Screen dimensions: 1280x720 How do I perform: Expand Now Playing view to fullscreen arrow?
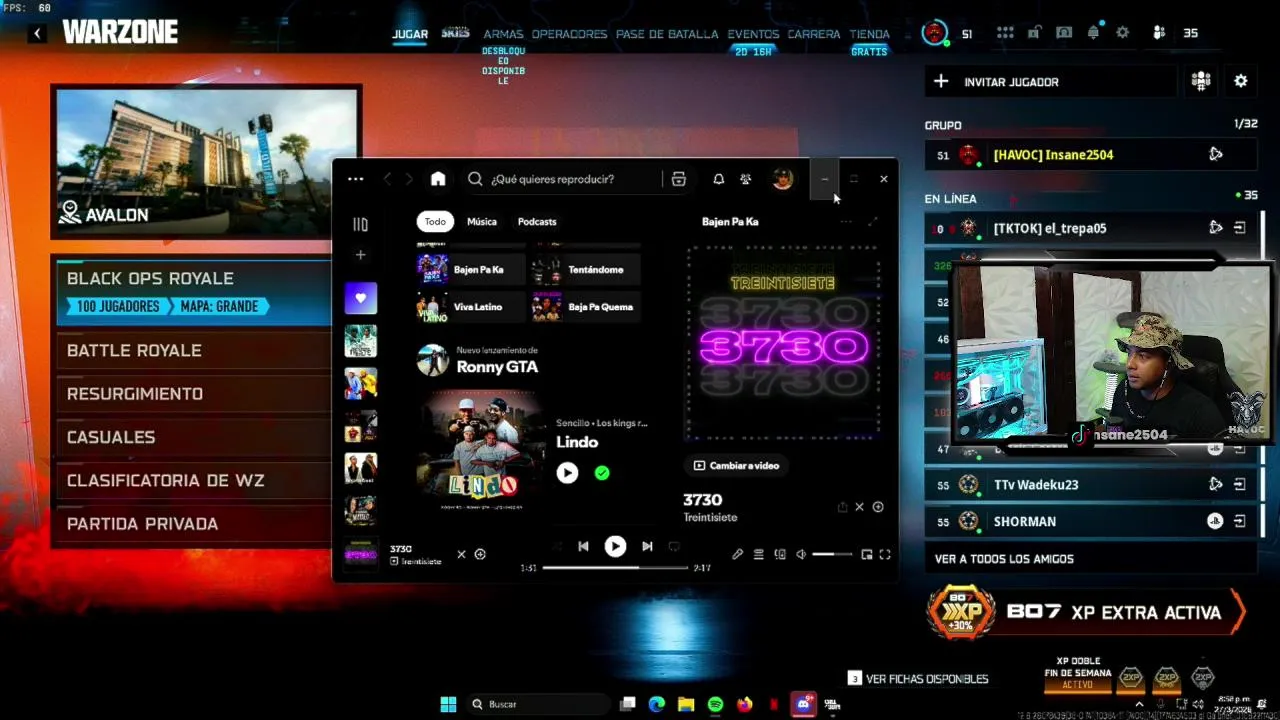(x=872, y=222)
